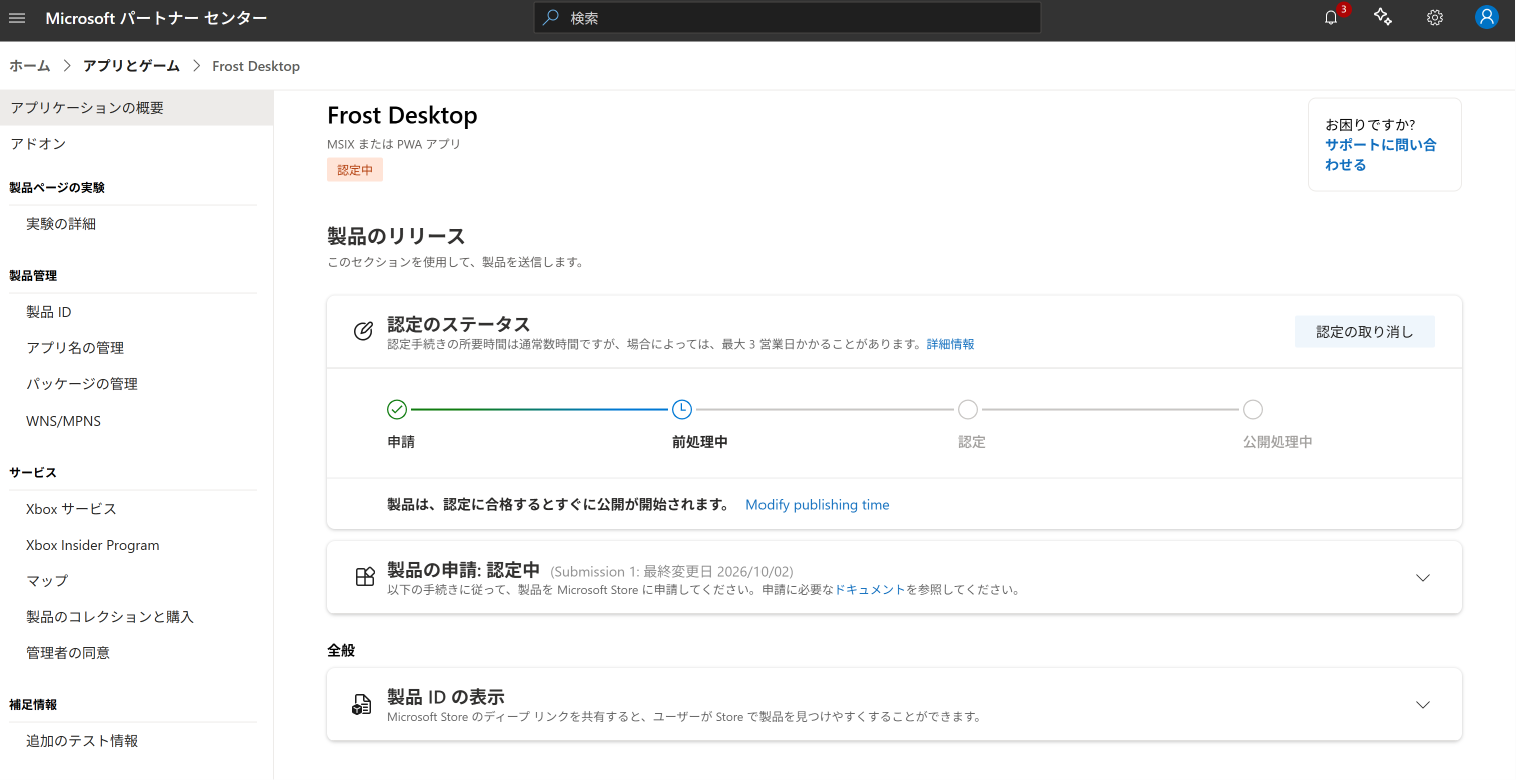Click the 製品の申請 package icon
Screen dimensions: 1516x780
tap(365, 577)
